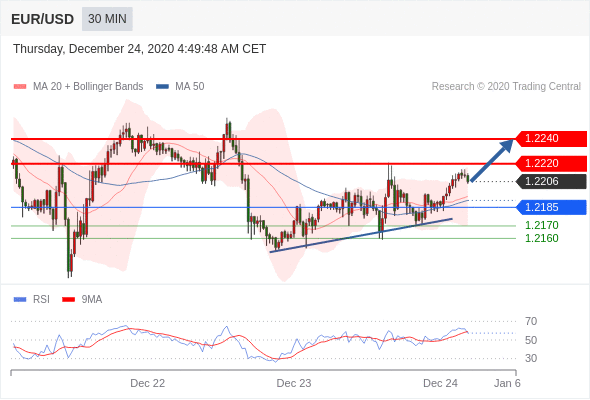590x400 pixels.
Task: Click the Jan 6 date axis label
Action: click(507, 383)
